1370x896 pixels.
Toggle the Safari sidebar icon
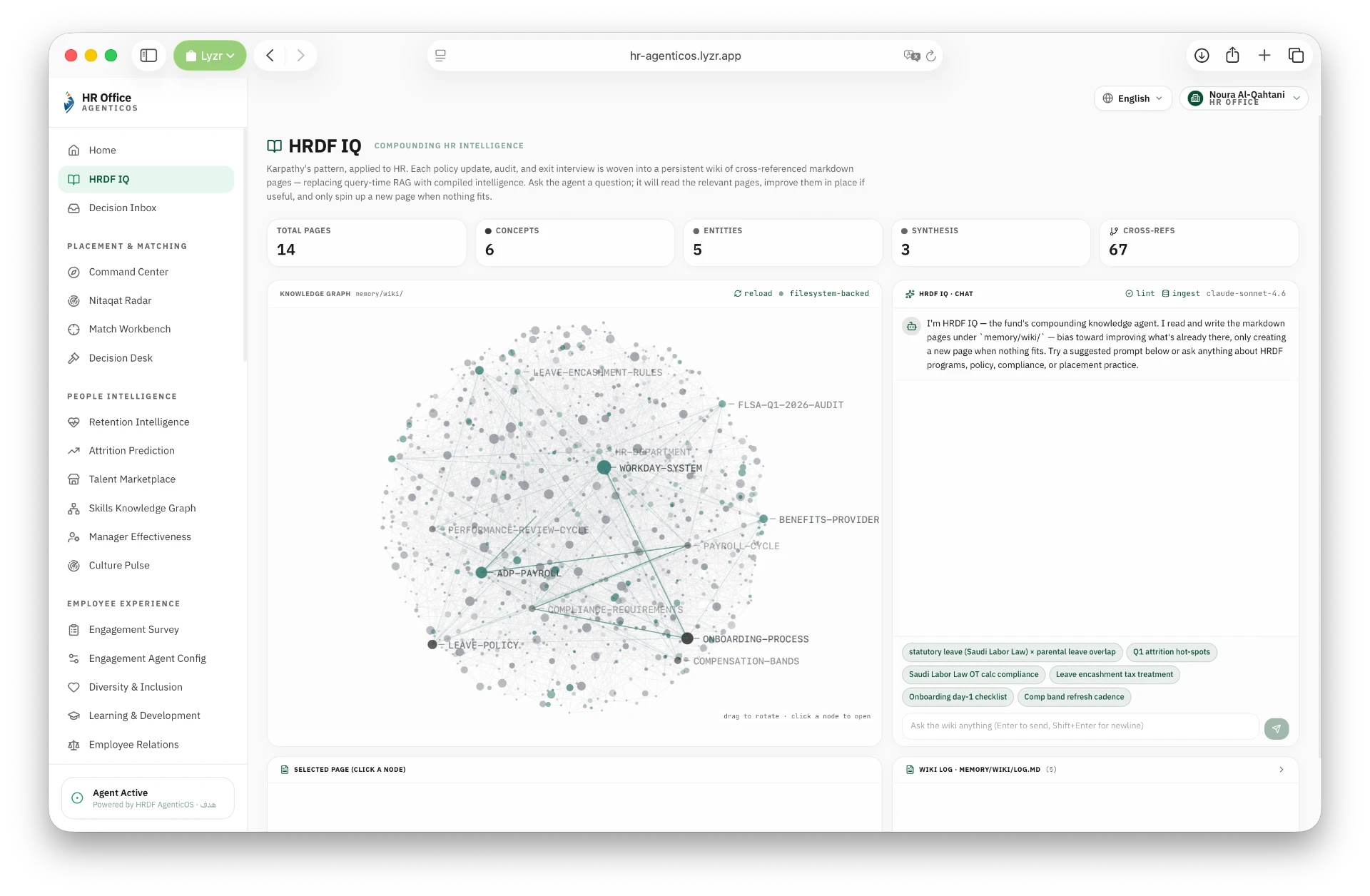[x=148, y=56]
